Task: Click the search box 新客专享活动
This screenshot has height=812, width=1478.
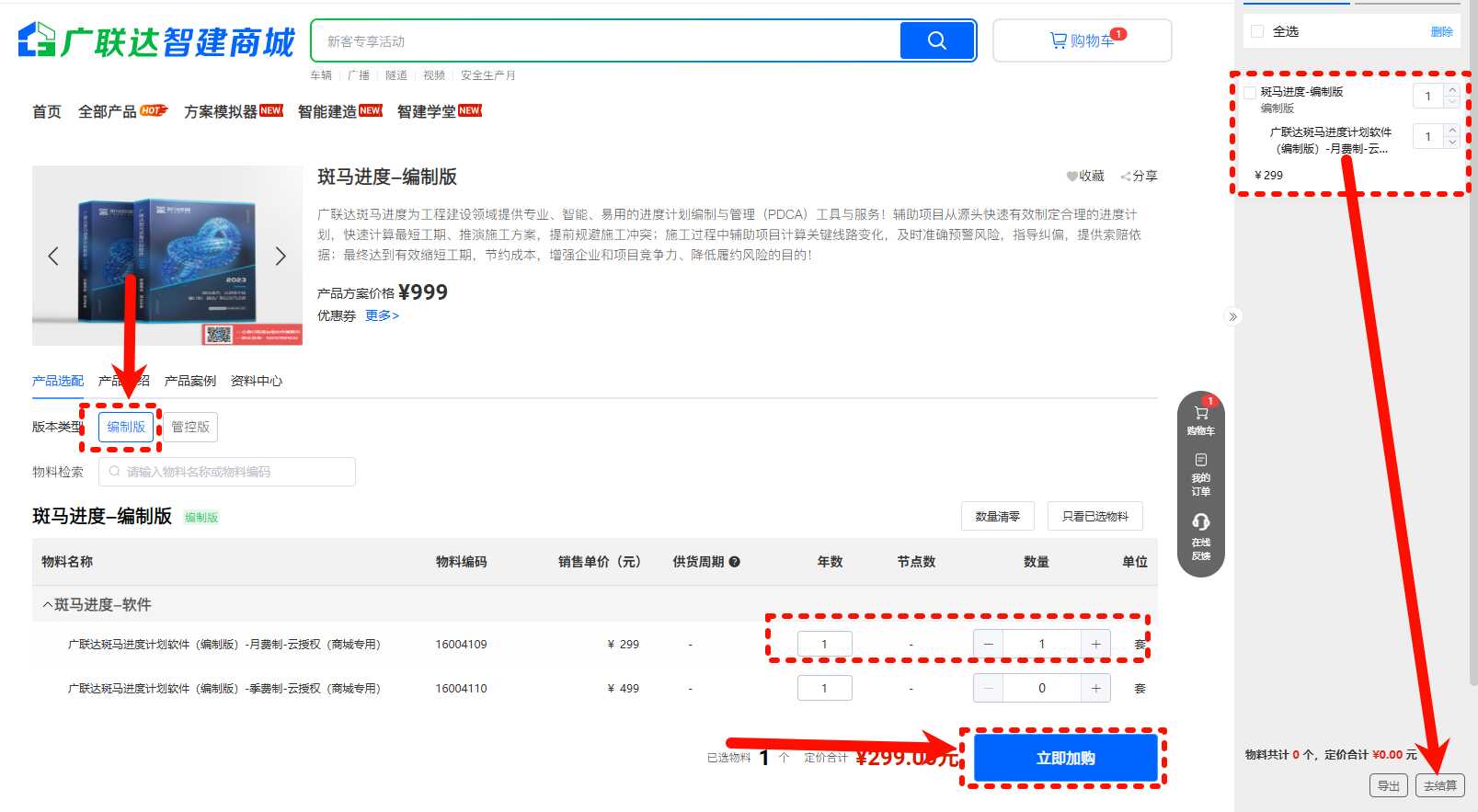Action: tap(607, 40)
